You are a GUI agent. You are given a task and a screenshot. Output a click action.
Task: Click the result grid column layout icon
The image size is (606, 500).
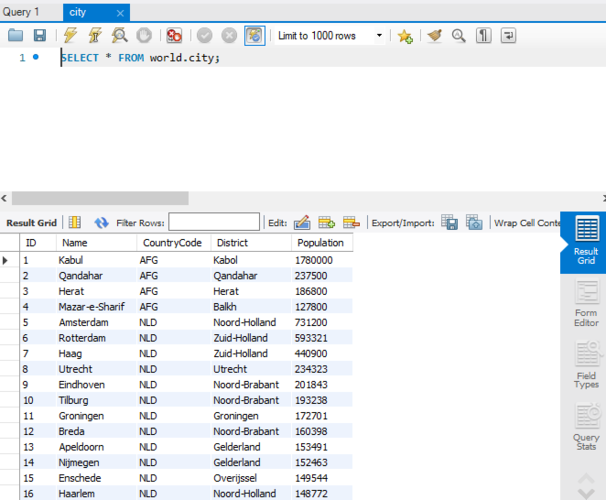pyautogui.click(x=75, y=223)
